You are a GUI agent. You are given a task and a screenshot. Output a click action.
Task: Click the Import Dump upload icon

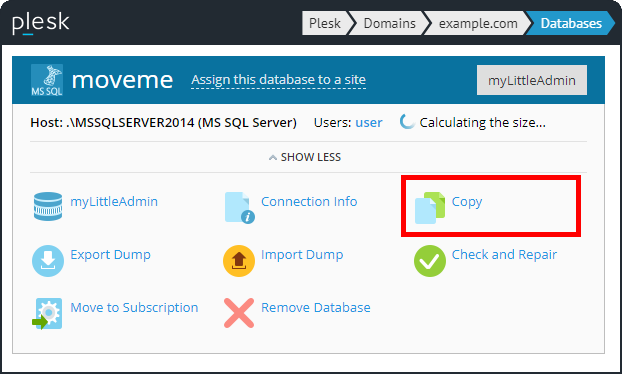tap(239, 261)
